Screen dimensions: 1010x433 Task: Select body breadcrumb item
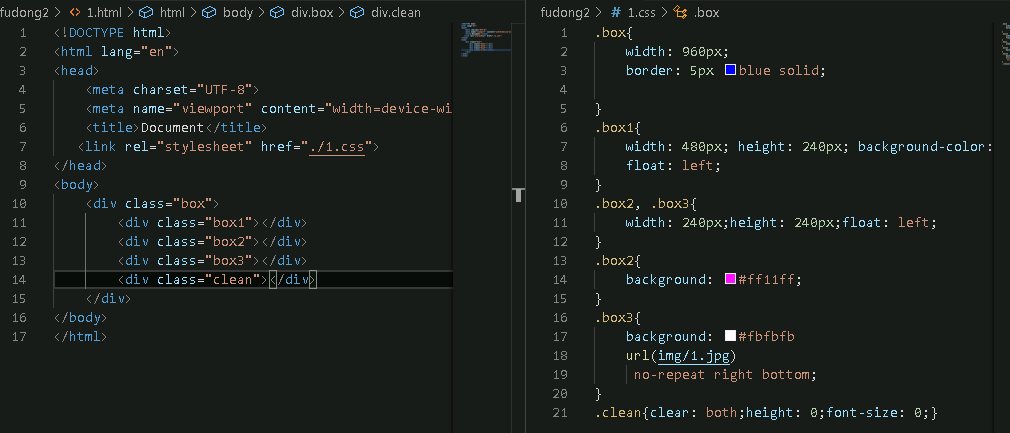238,12
